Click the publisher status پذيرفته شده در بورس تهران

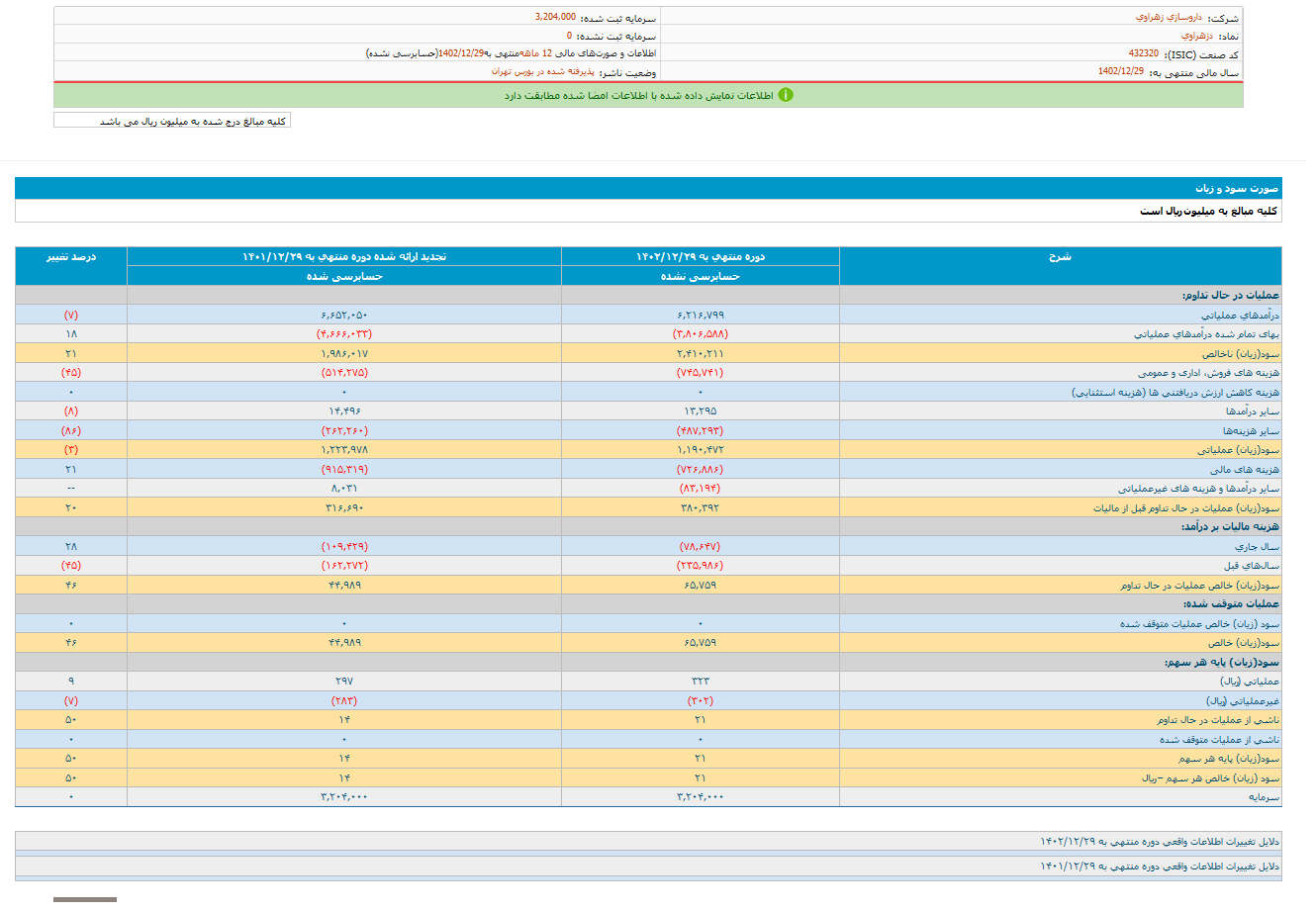click(x=542, y=72)
